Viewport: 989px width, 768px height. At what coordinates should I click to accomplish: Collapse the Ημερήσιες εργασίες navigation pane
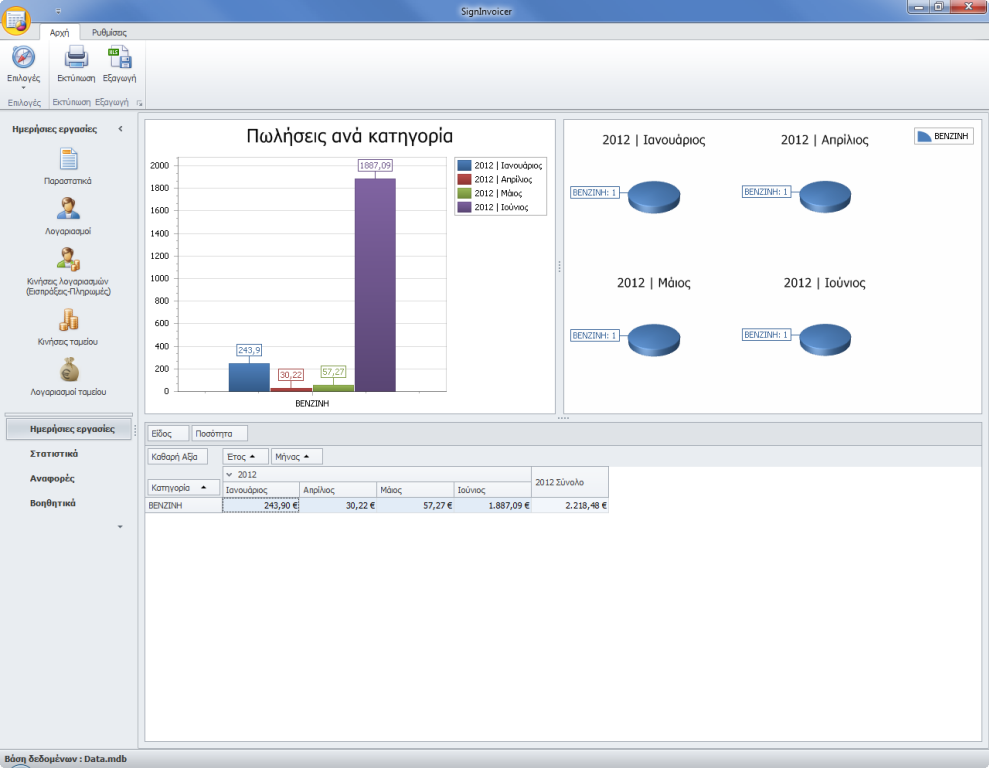(120, 129)
